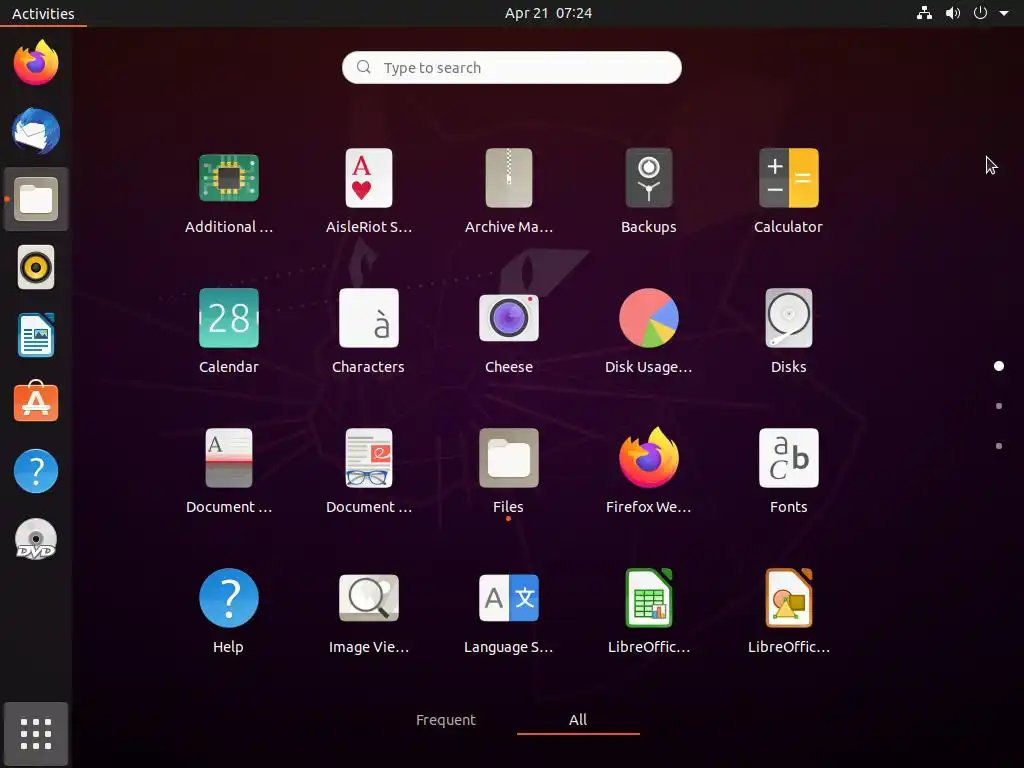
Task: Open Help from the dock
Action: coord(36,471)
